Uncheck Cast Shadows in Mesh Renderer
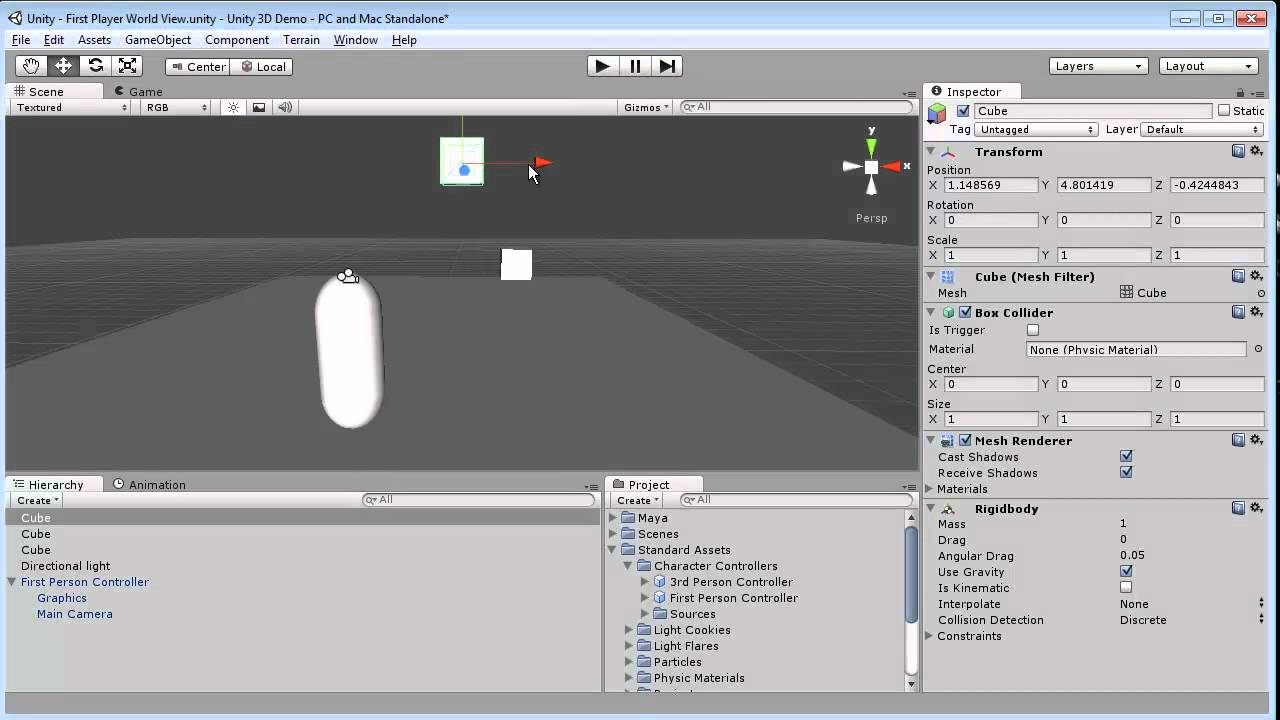This screenshot has width=1280, height=720. (x=1126, y=456)
